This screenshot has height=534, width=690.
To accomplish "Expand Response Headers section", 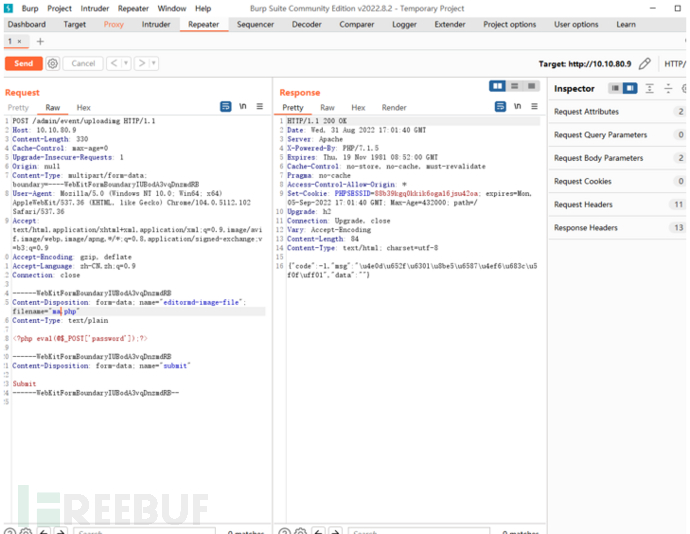I will [x=617, y=228].
